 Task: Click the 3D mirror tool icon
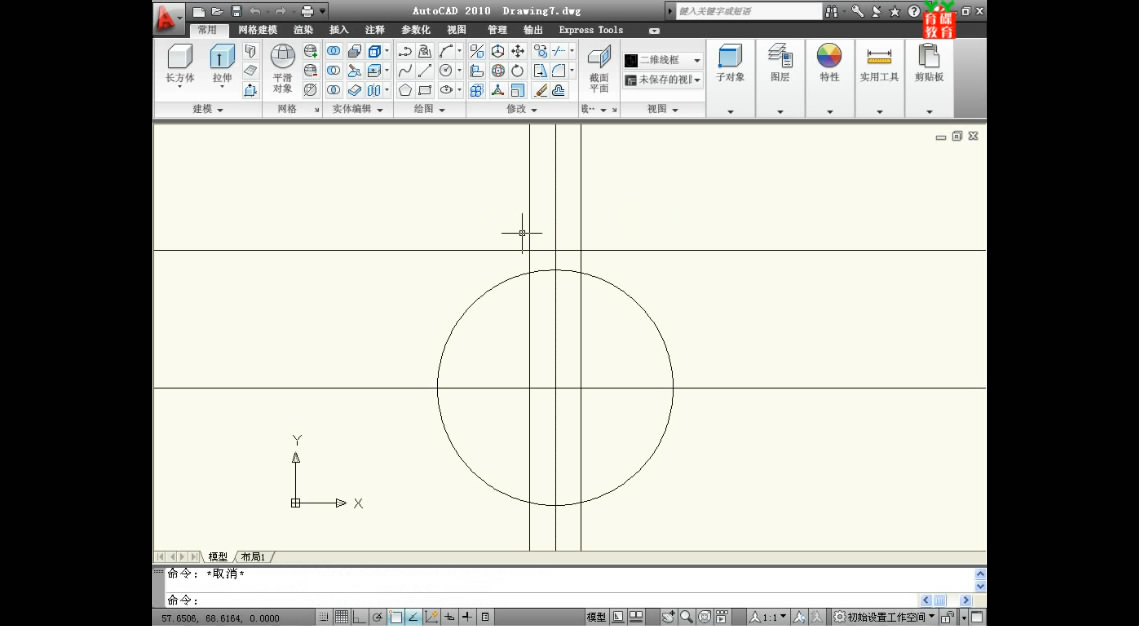coord(477,51)
